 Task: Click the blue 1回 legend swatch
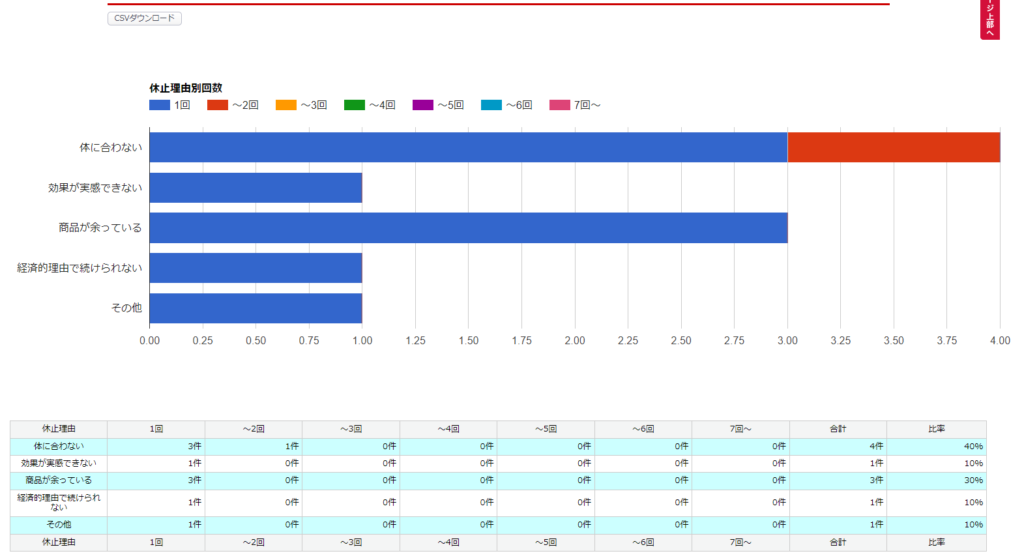[x=160, y=105]
